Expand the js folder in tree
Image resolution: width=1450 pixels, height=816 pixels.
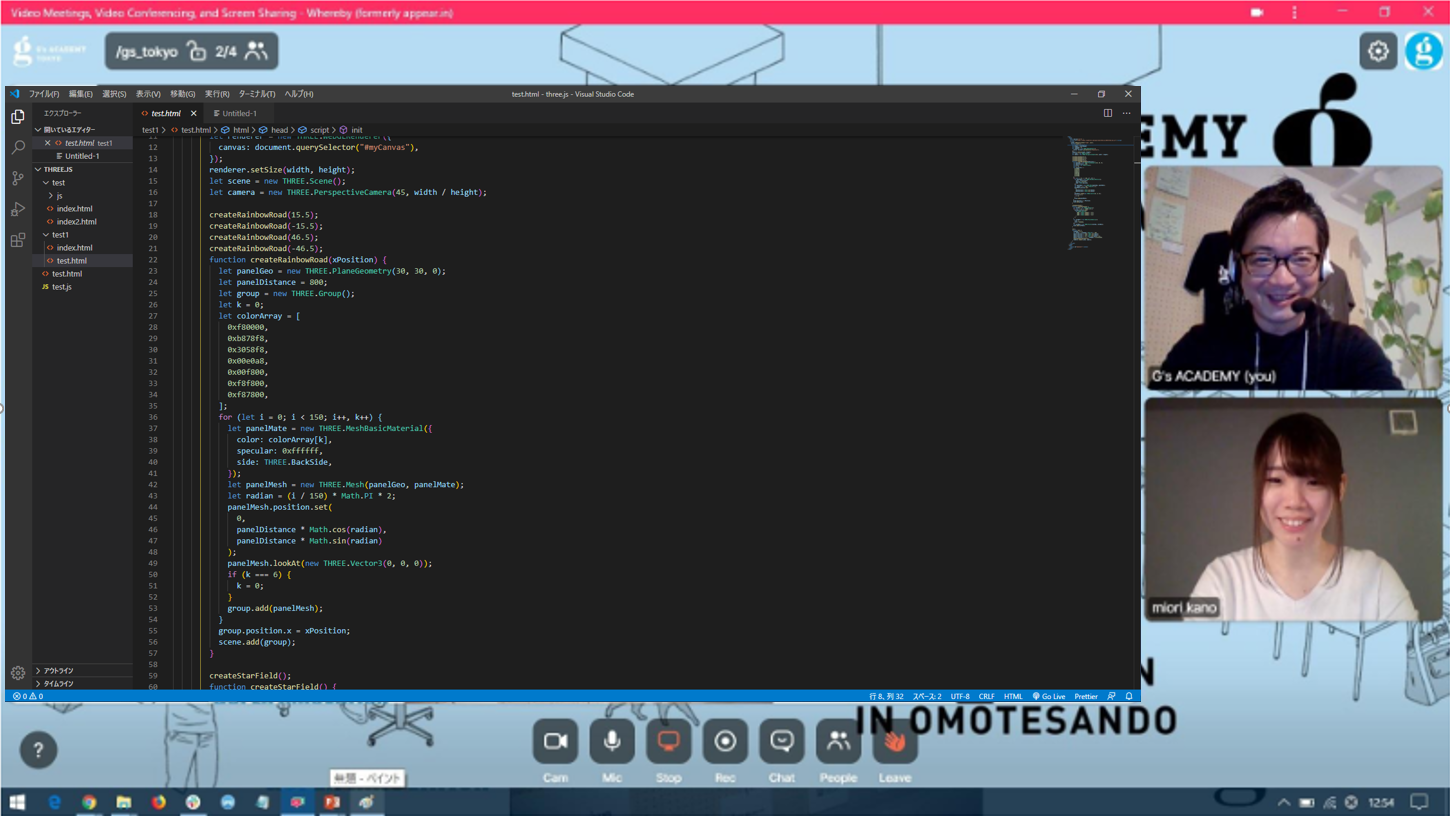[x=59, y=196]
